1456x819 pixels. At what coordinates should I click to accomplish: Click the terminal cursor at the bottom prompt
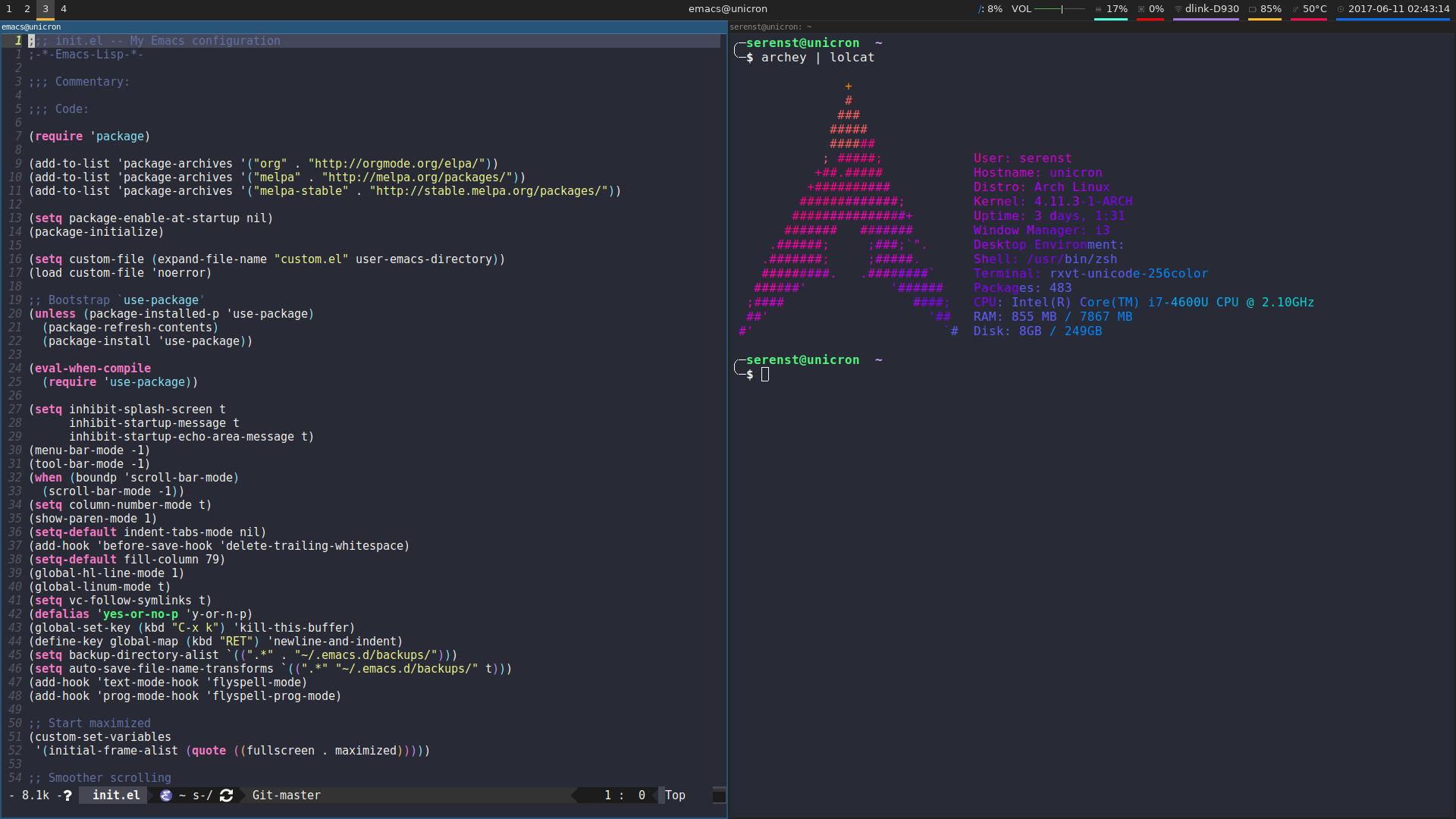pyautogui.click(x=765, y=375)
